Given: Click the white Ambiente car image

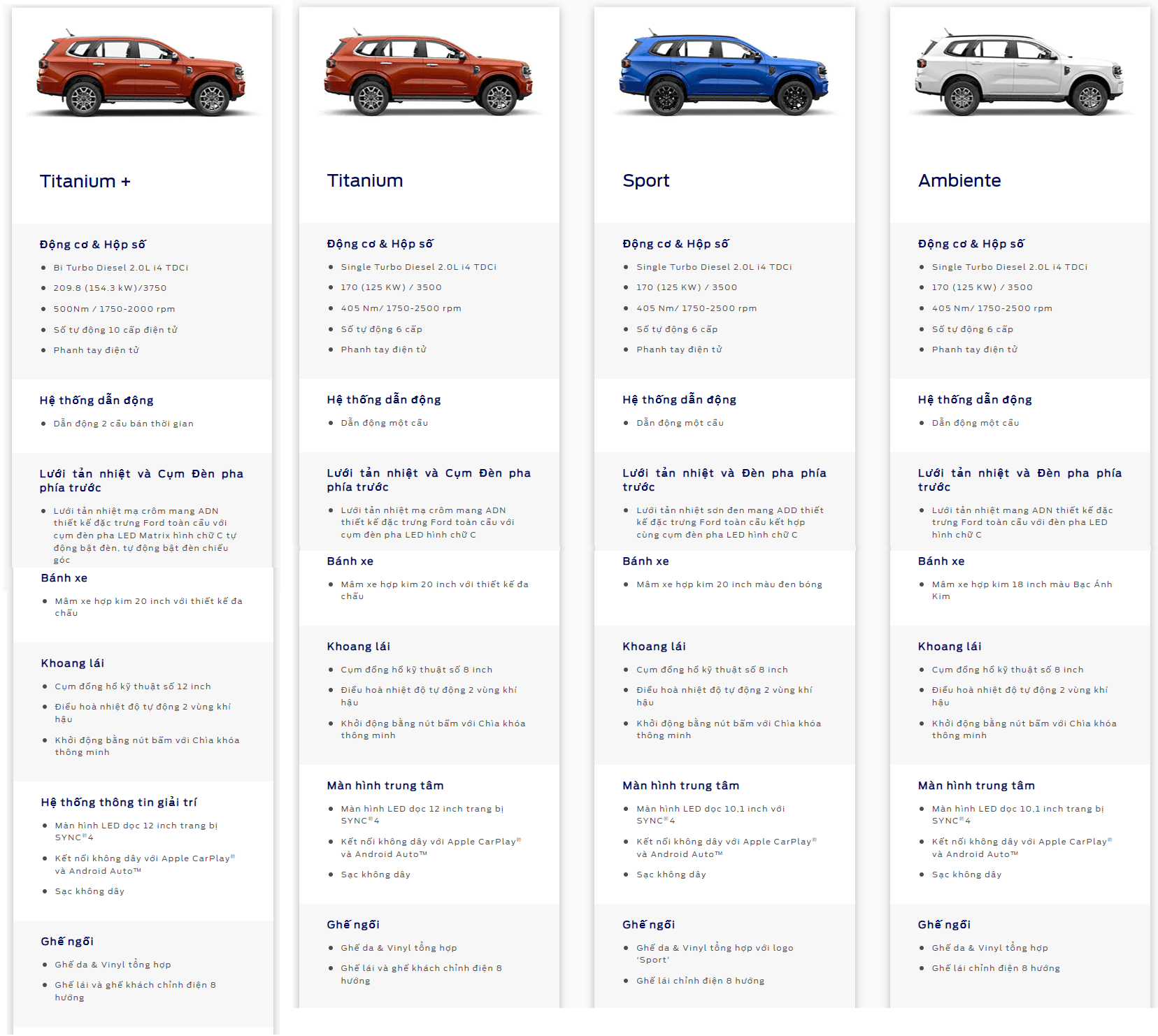Looking at the screenshot, I should pos(1020,73).
